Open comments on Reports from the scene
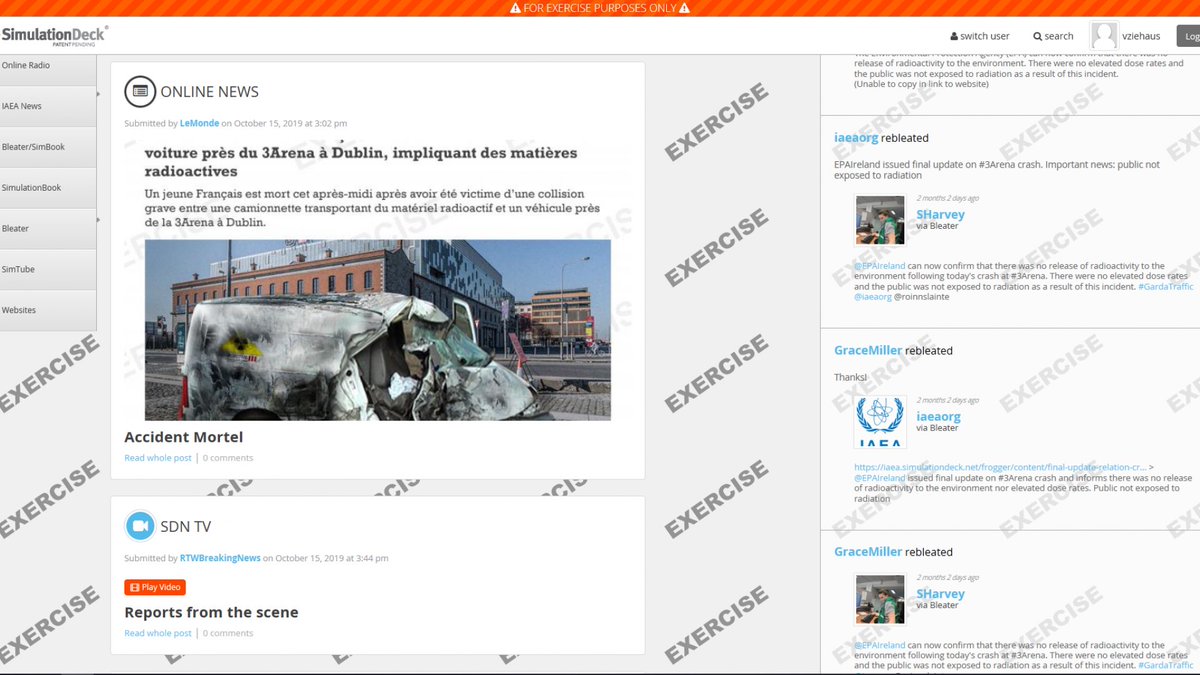Image resolution: width=1200 pixels, height=675 pixels. [x=228, y=633]
